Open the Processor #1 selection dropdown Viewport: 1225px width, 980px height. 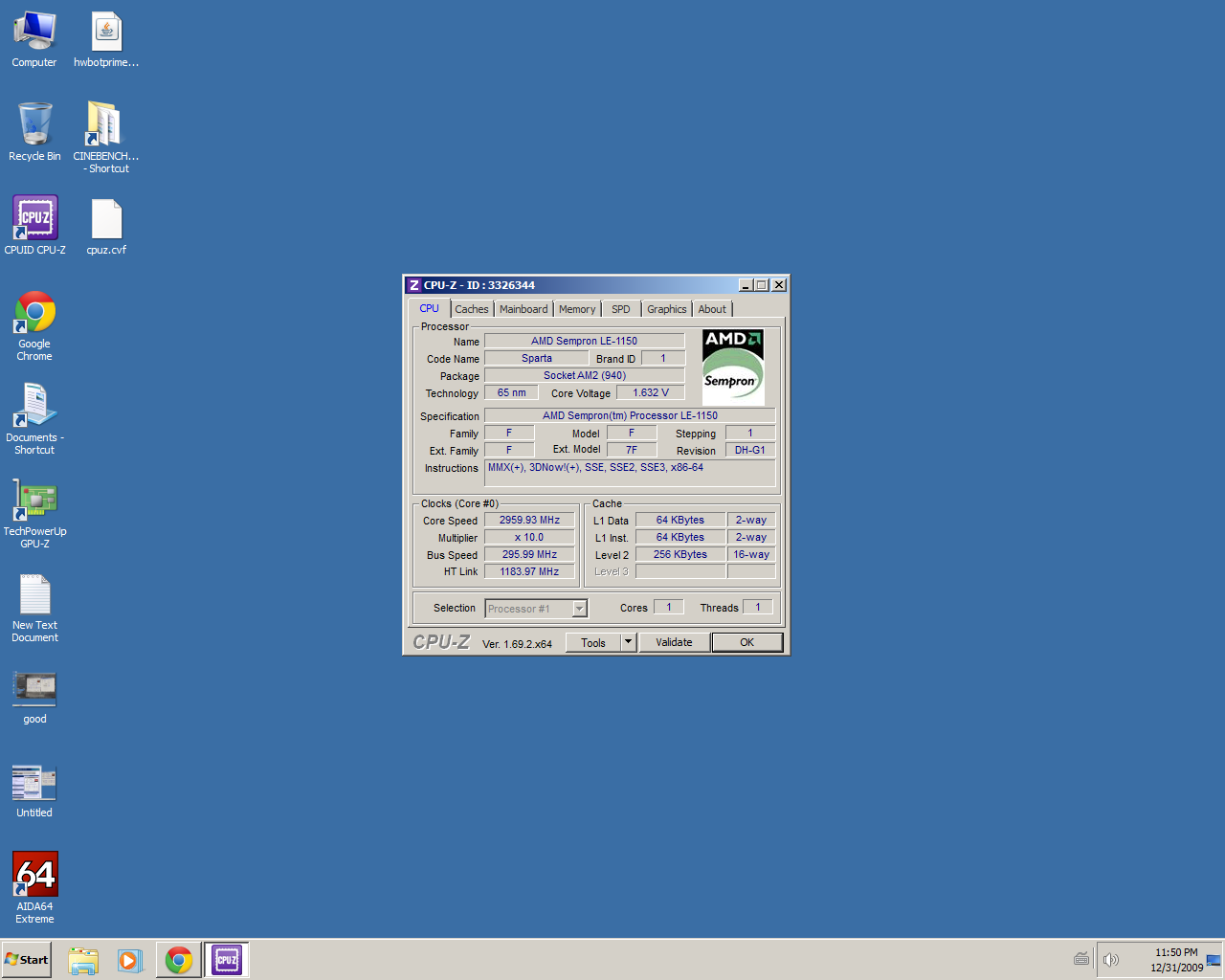pos(536,609)
